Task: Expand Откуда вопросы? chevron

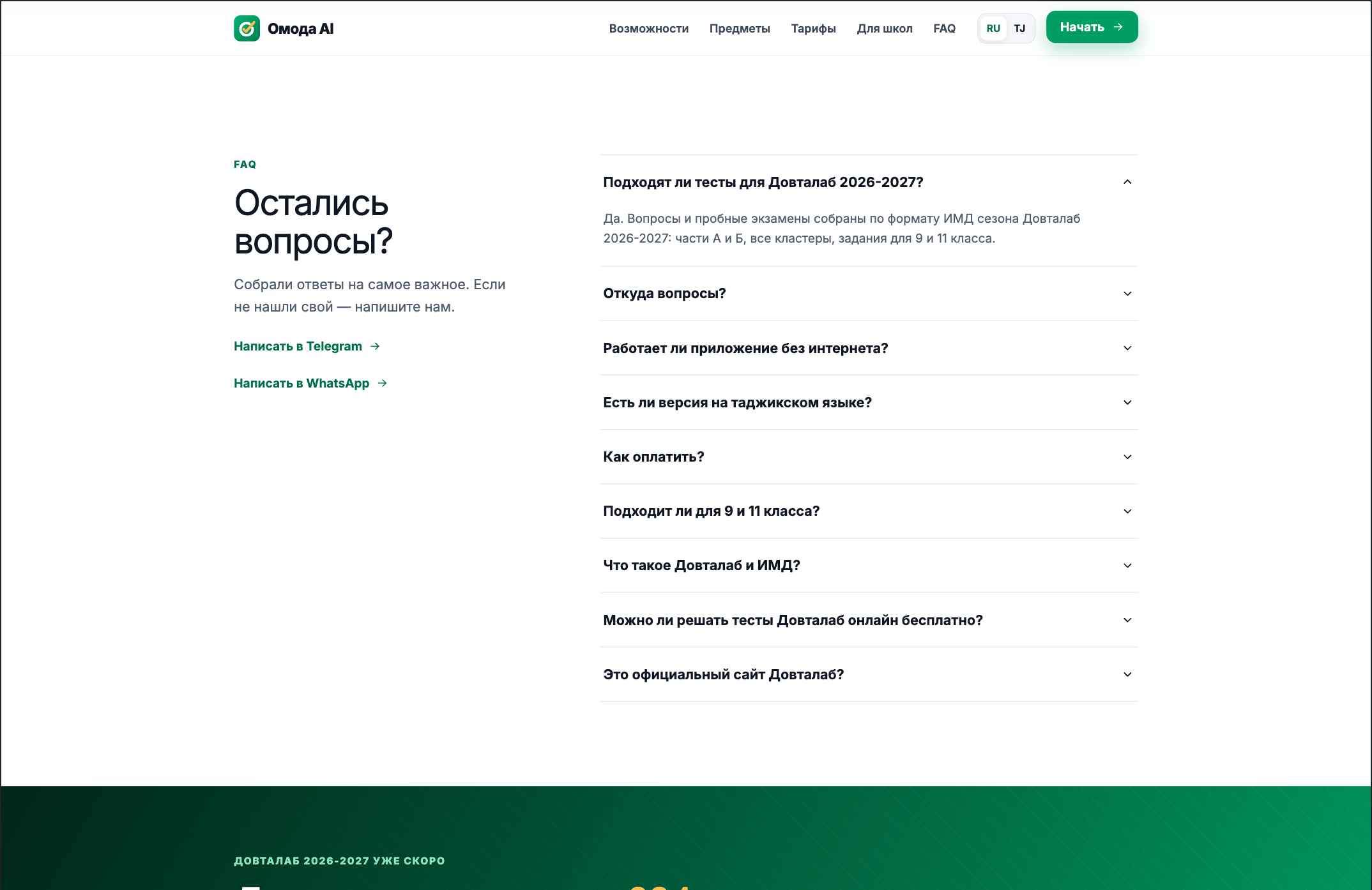Action: coord(1127,294)
